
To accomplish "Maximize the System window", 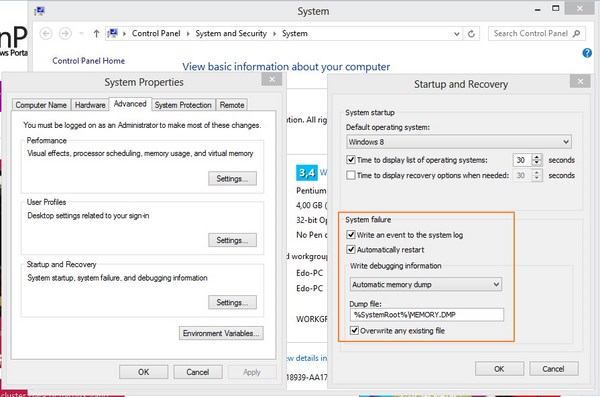I will [x=556, y=8].
